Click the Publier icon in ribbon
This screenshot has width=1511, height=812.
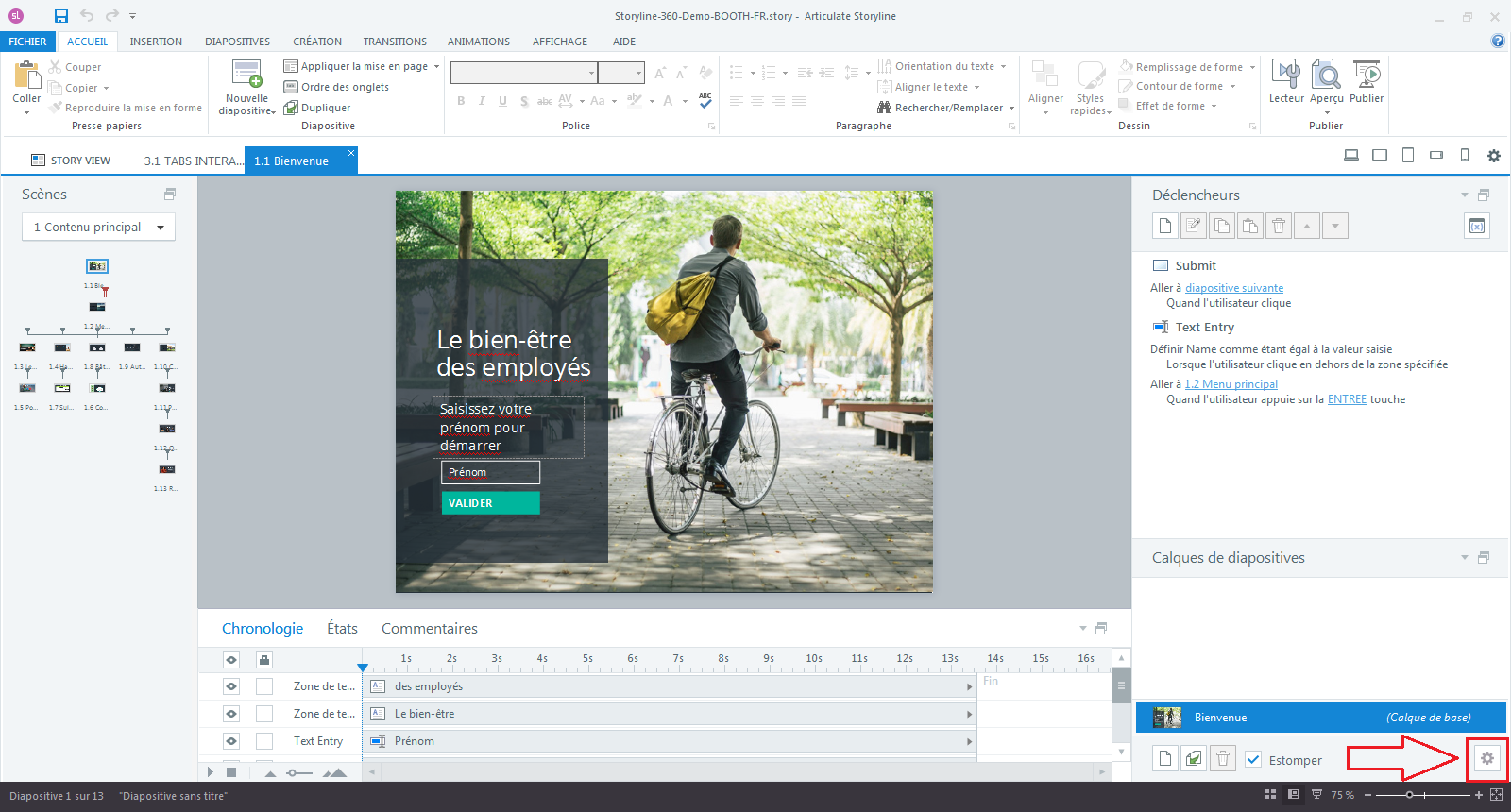point(1366,76)
